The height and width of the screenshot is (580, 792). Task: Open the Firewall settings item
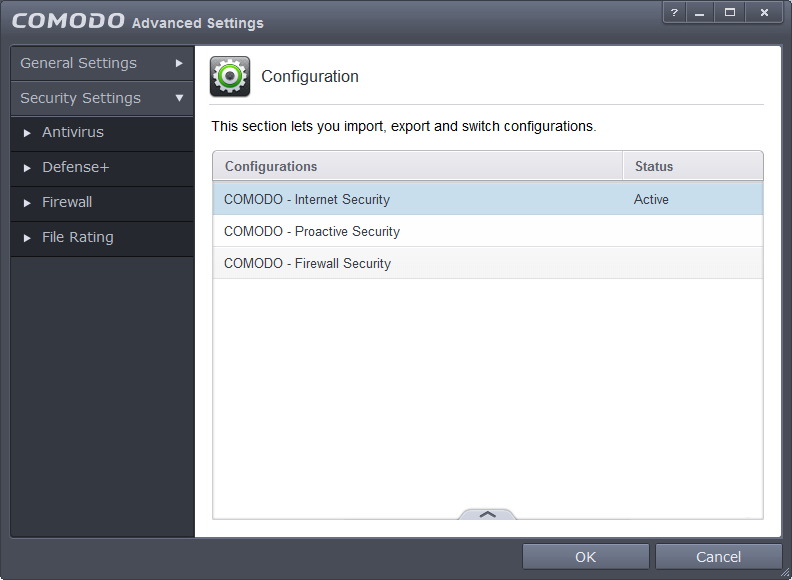(67, 202)
